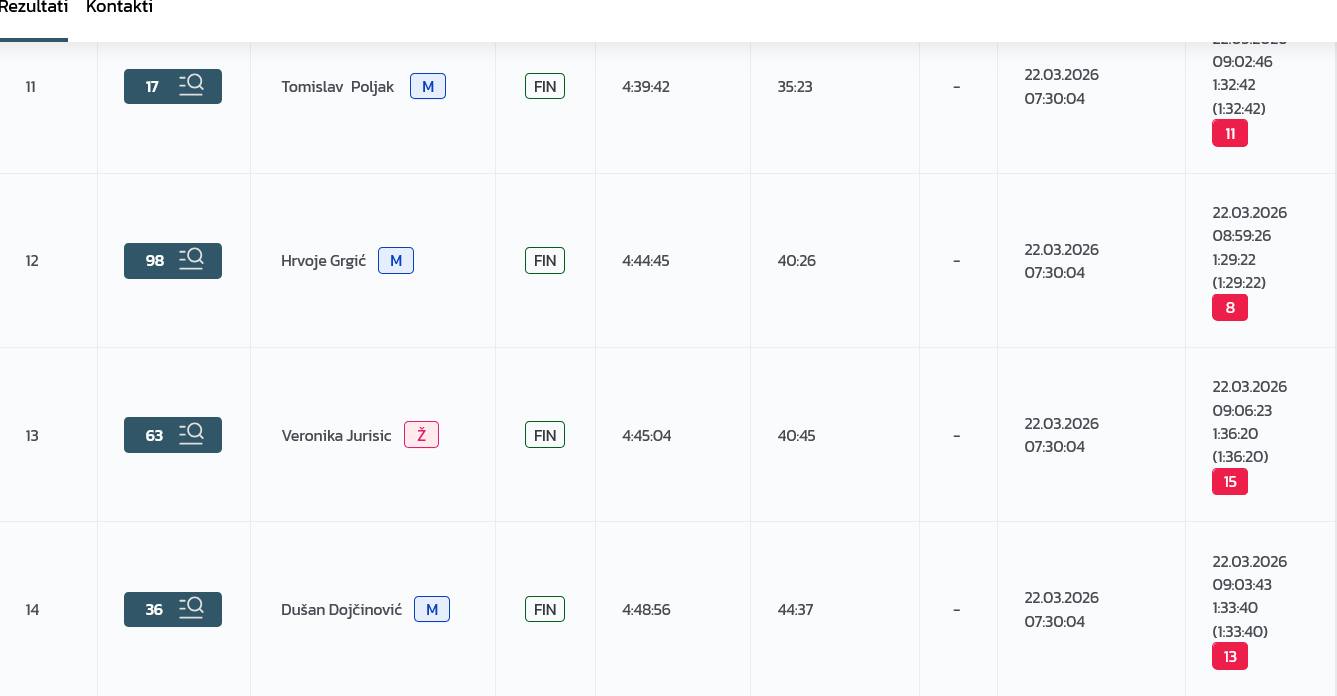Click the FIN status badge for Hrvoje Grgić
The image size is (1337, 696).
coord(545,261)
